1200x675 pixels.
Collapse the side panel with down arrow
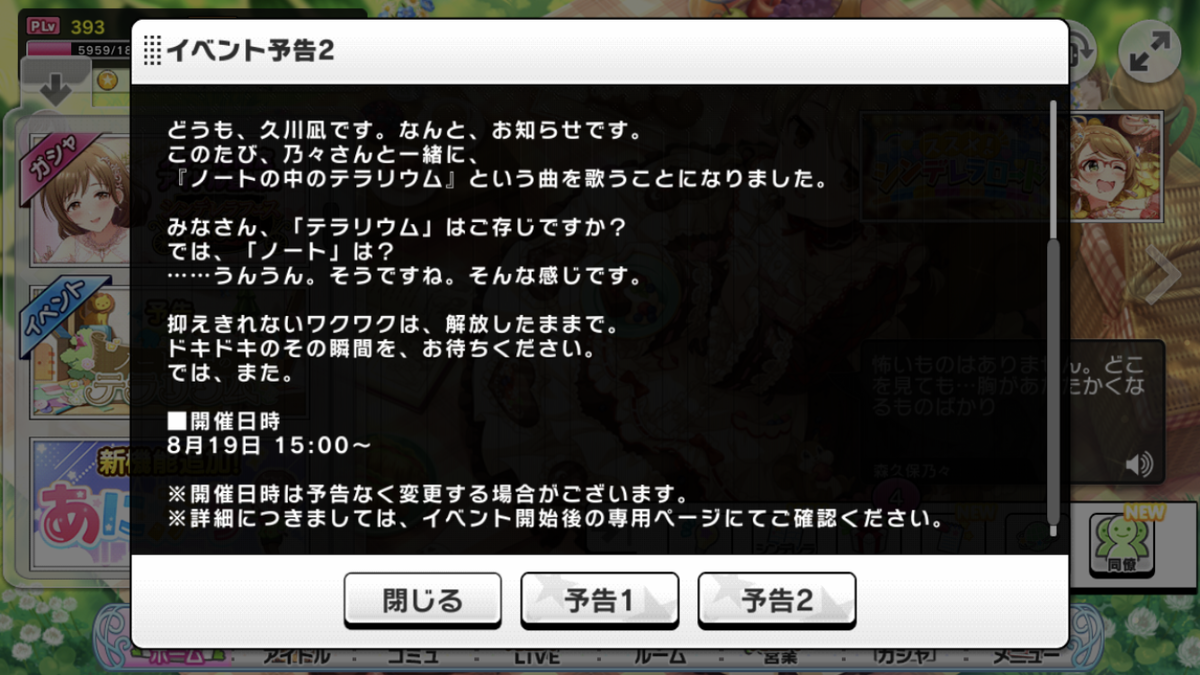[x=54, y=87]
